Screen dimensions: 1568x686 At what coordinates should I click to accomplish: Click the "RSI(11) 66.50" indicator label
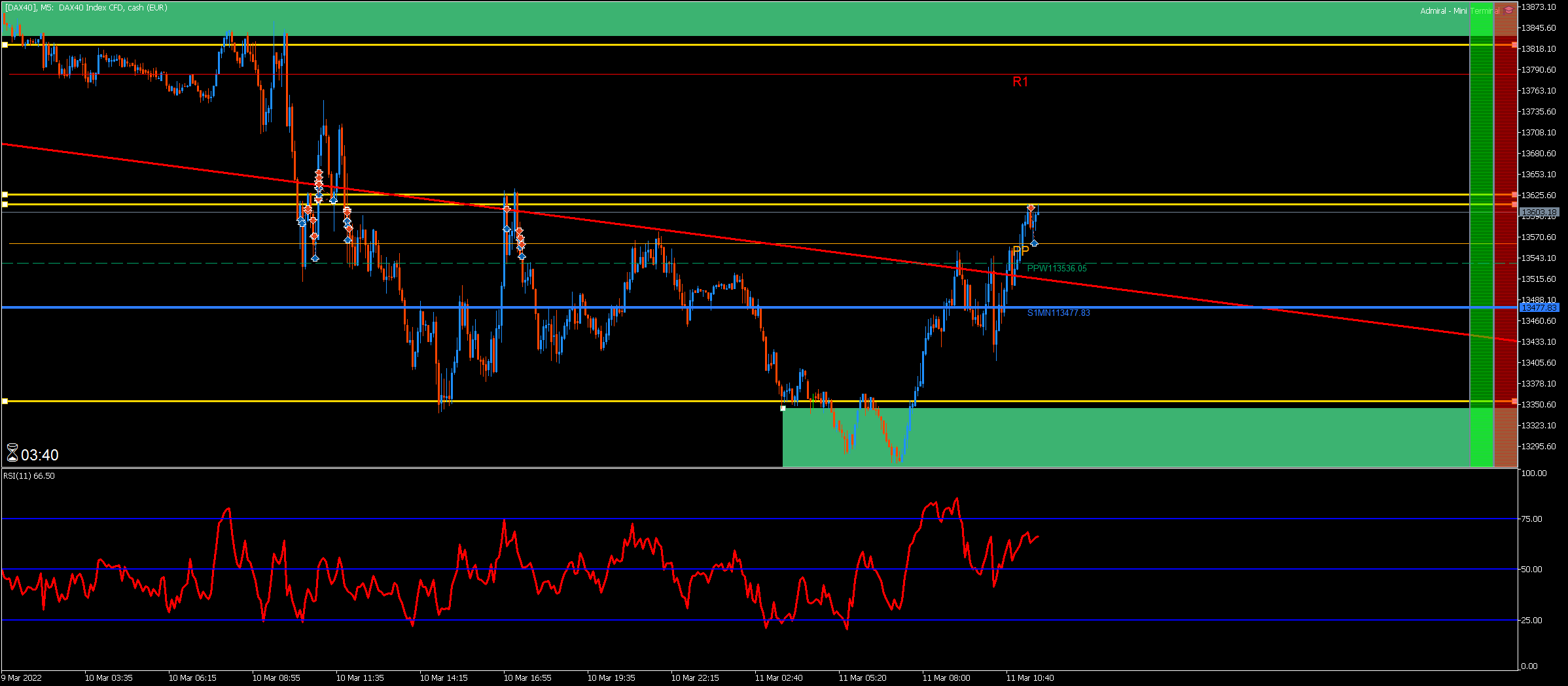click(29, 476)
